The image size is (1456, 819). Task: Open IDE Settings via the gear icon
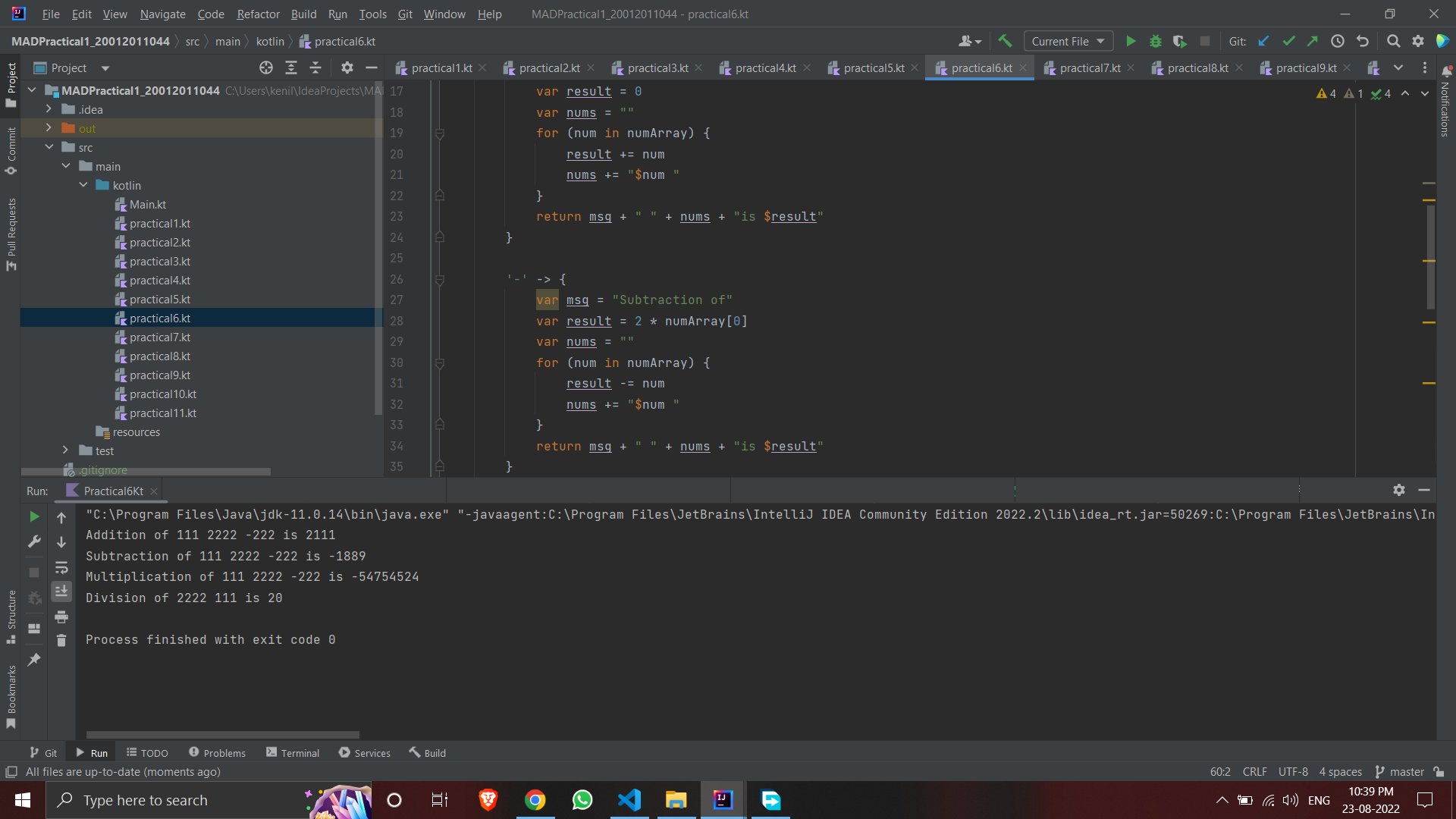[1418, 41]
